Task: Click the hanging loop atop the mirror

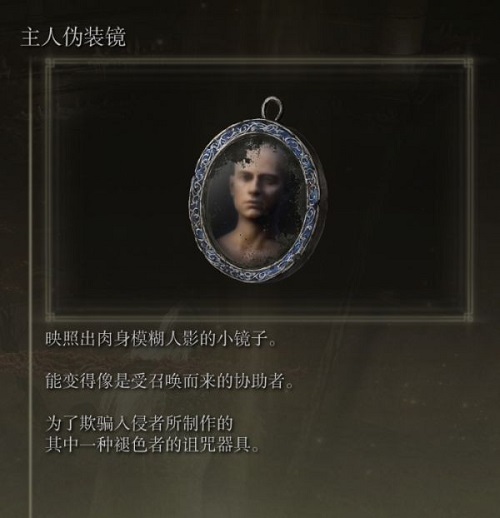Action: click(272, 108)
